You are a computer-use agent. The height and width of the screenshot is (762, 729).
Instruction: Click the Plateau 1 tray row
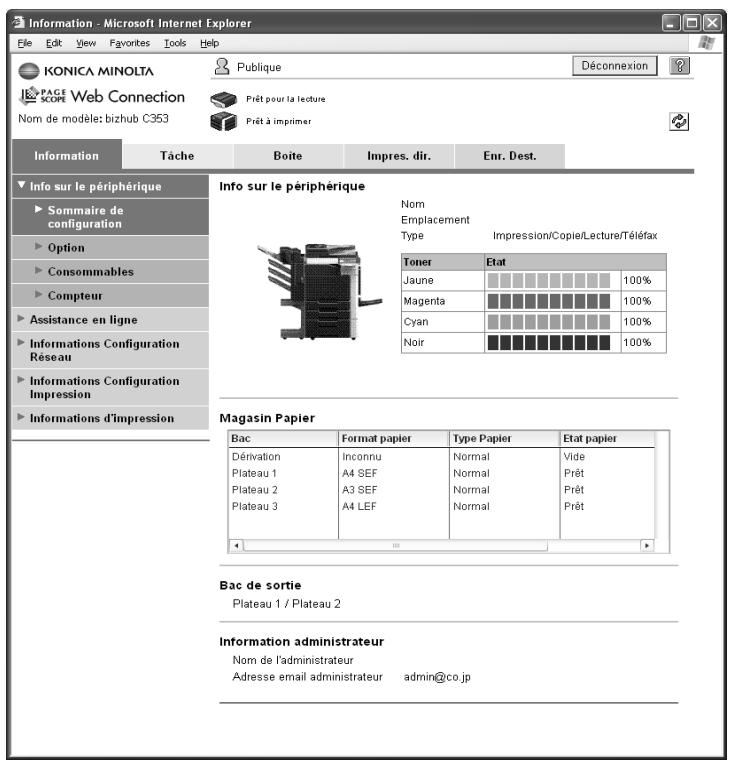coord(442,473)
